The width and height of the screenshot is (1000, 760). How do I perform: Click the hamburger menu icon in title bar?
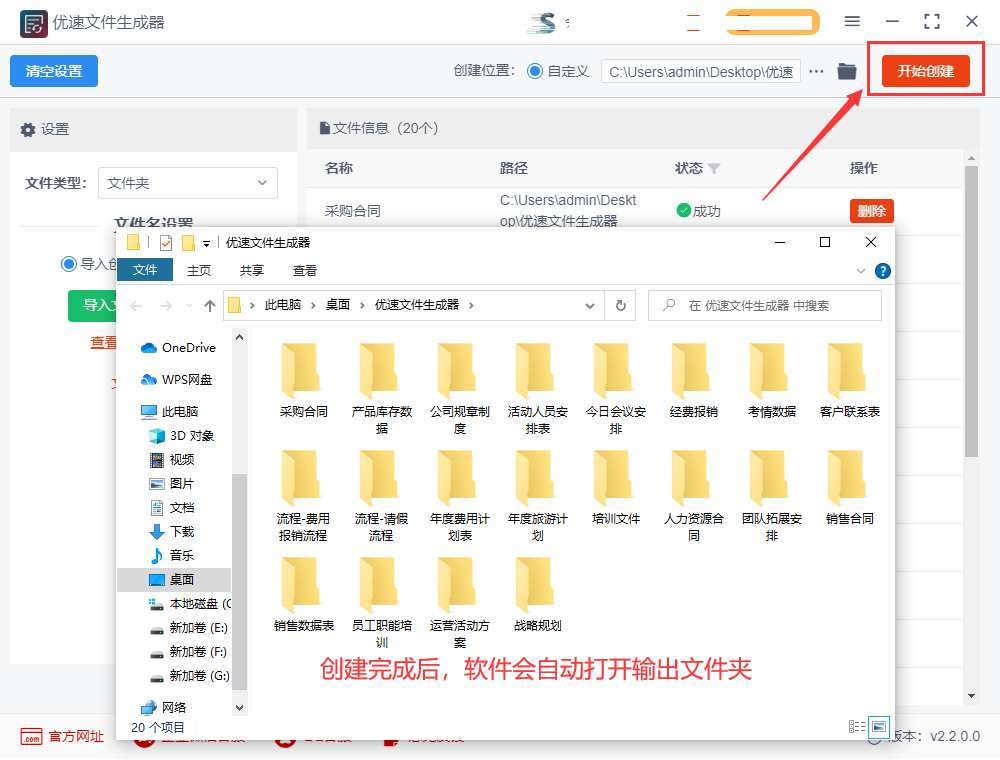coord(852,21)
